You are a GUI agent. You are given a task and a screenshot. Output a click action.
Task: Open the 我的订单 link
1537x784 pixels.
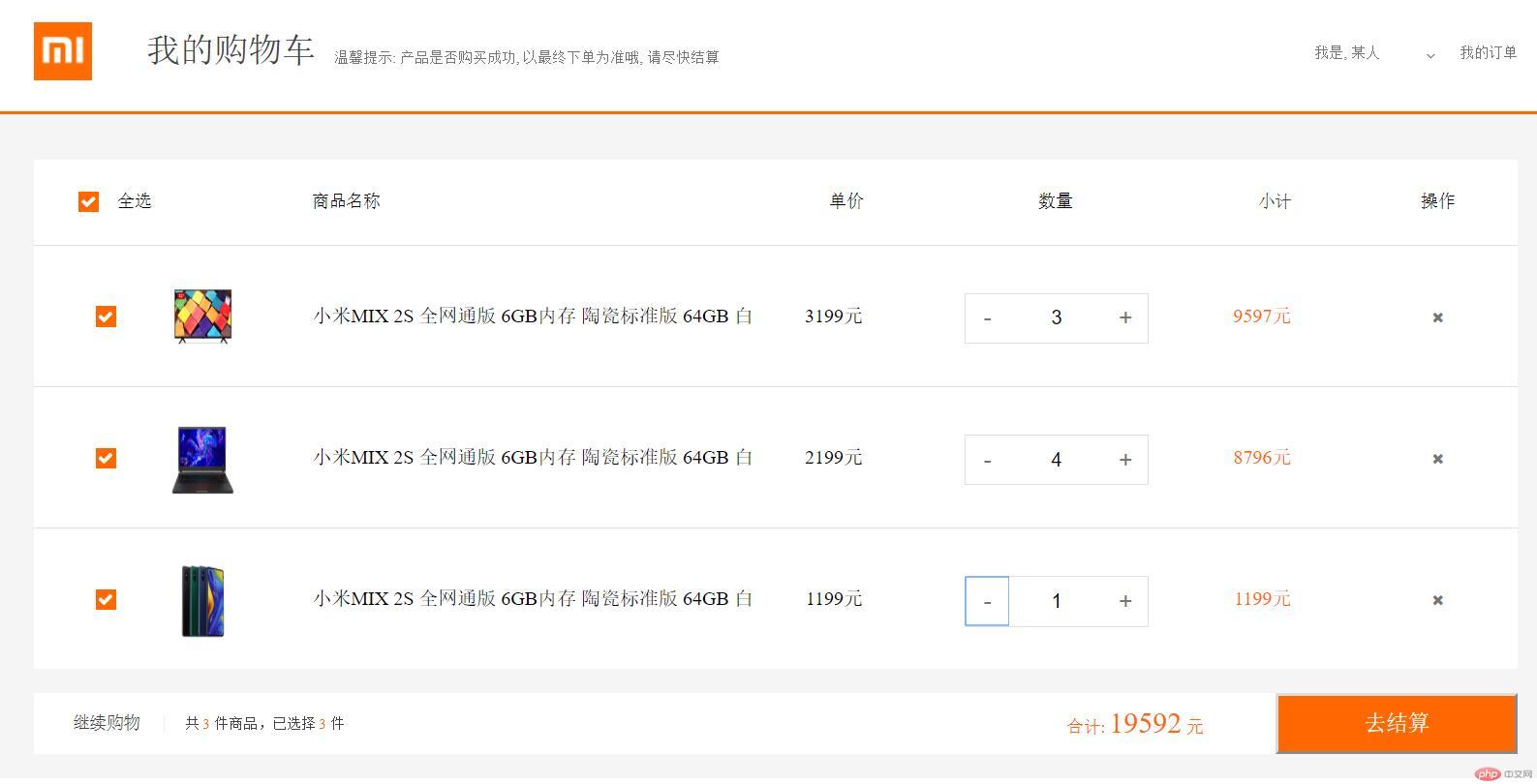(x=1489, y=52)
